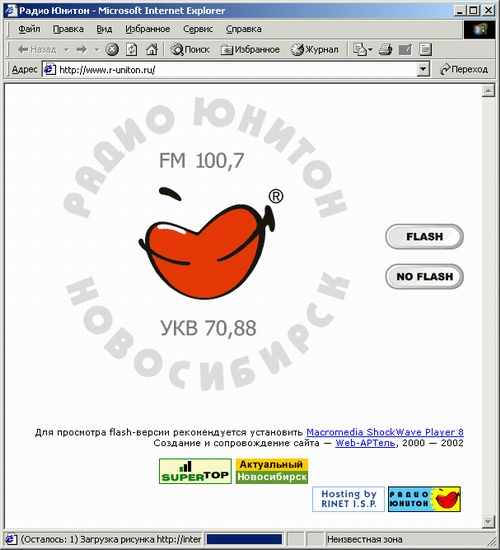500x550 pixels.
Task: Click the Print toolbar icon
Action: 385,49
